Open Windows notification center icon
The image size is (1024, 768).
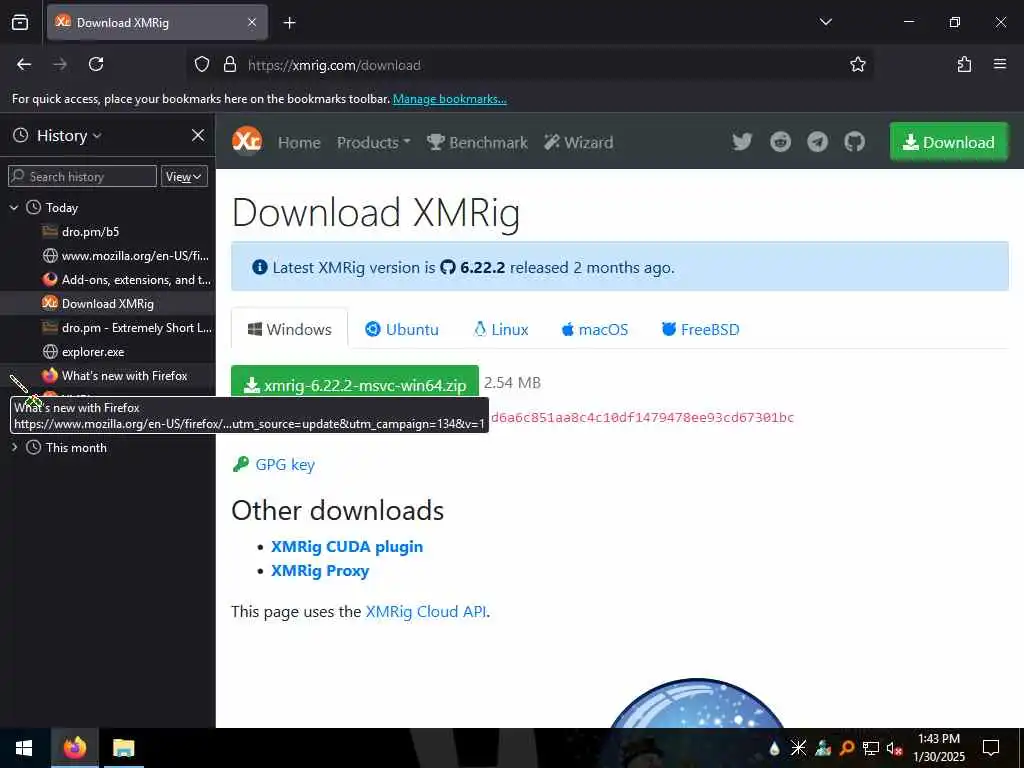click(x=991, y=748)
